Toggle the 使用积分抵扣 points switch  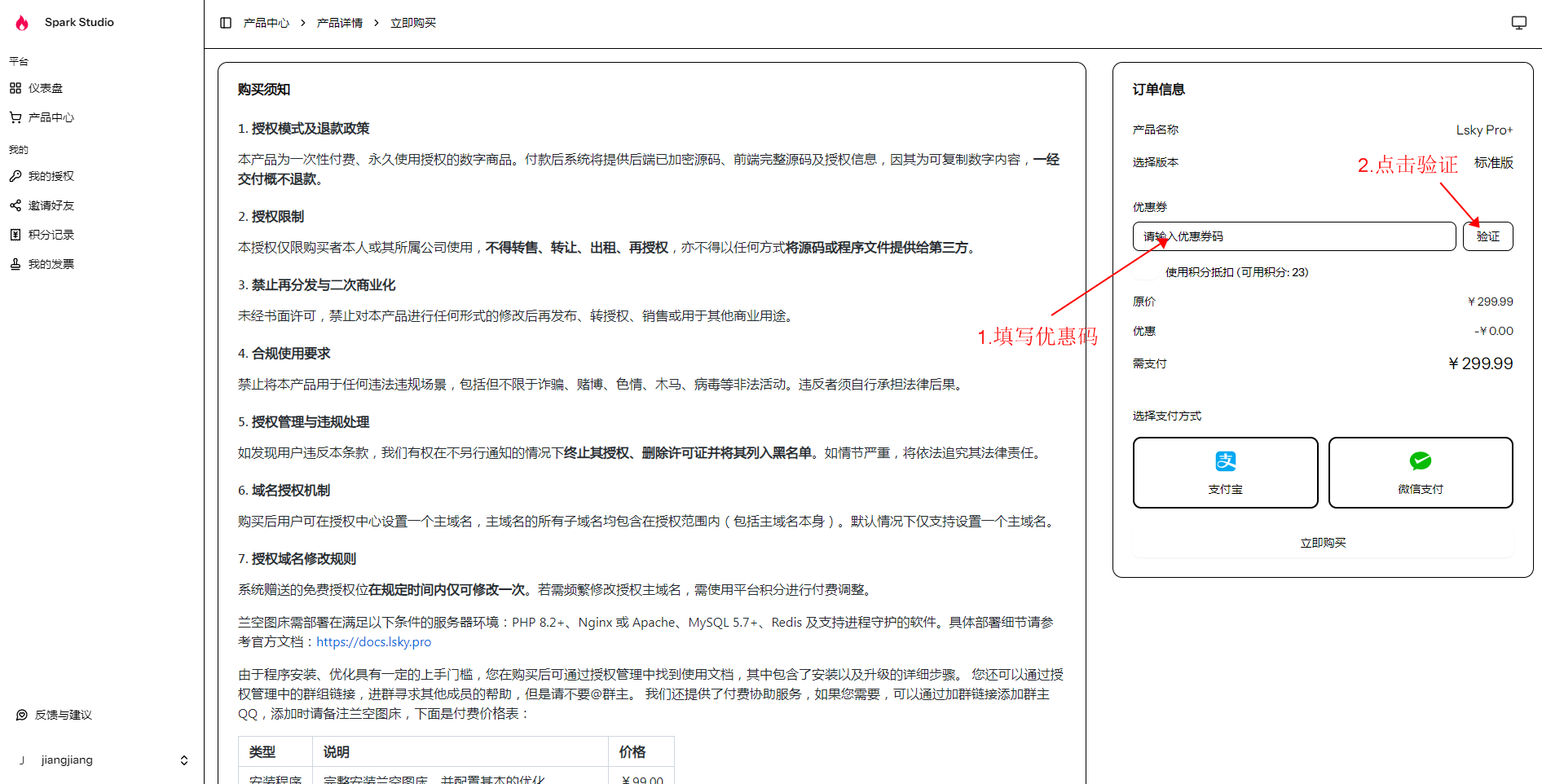click(1147, 272)
